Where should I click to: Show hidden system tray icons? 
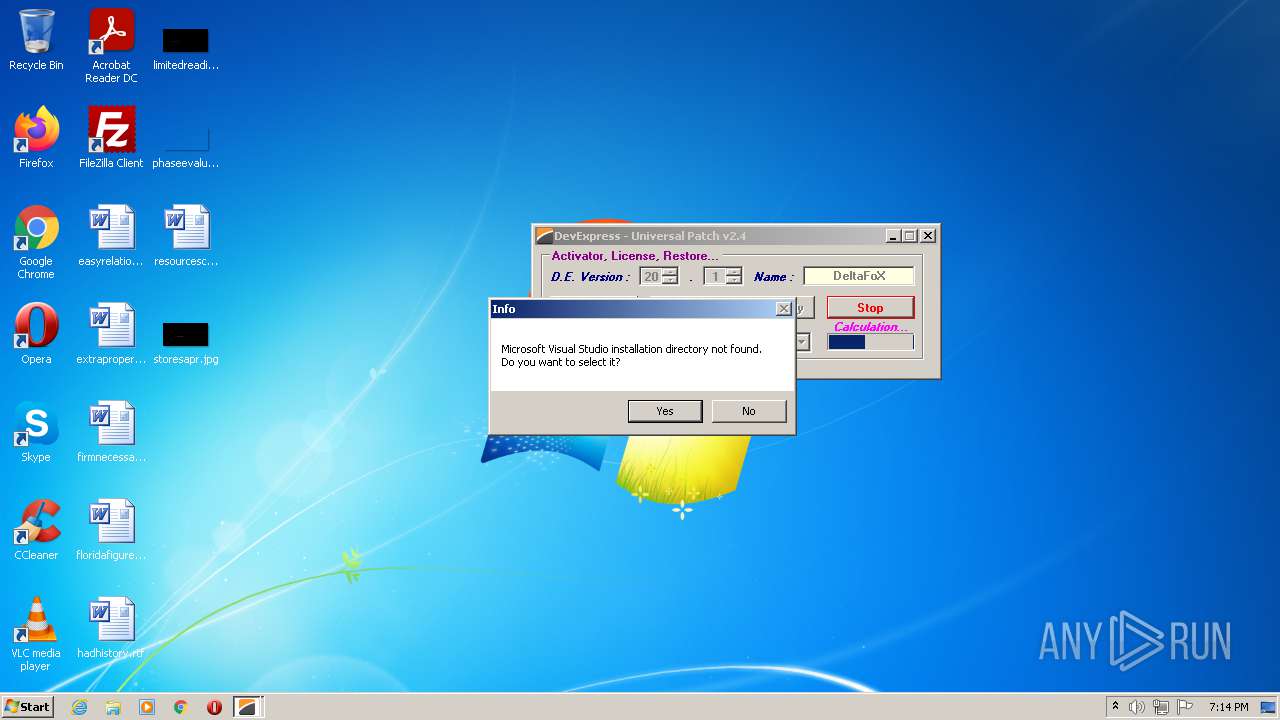(x=1115, y=707)
